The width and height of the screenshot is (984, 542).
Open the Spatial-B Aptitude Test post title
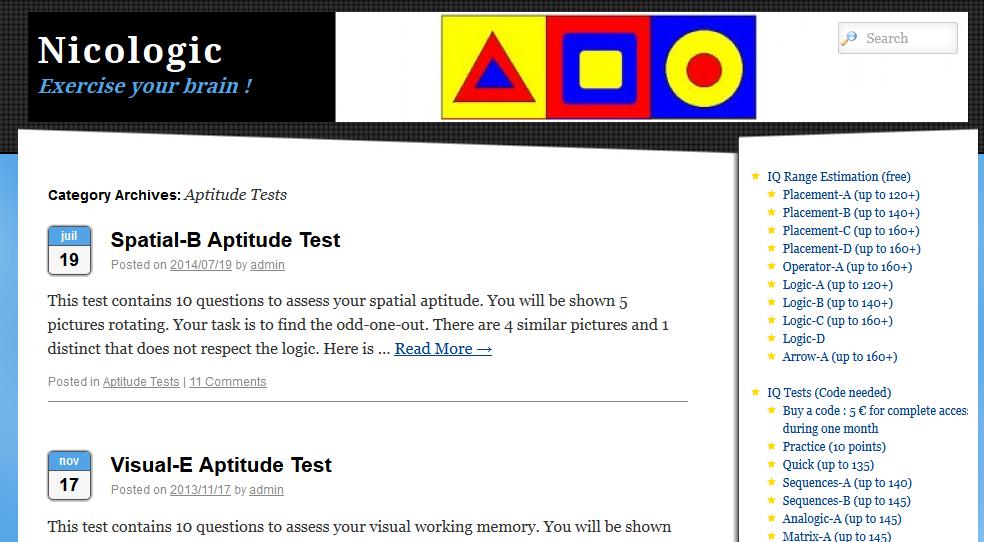[x=225, y=240]
